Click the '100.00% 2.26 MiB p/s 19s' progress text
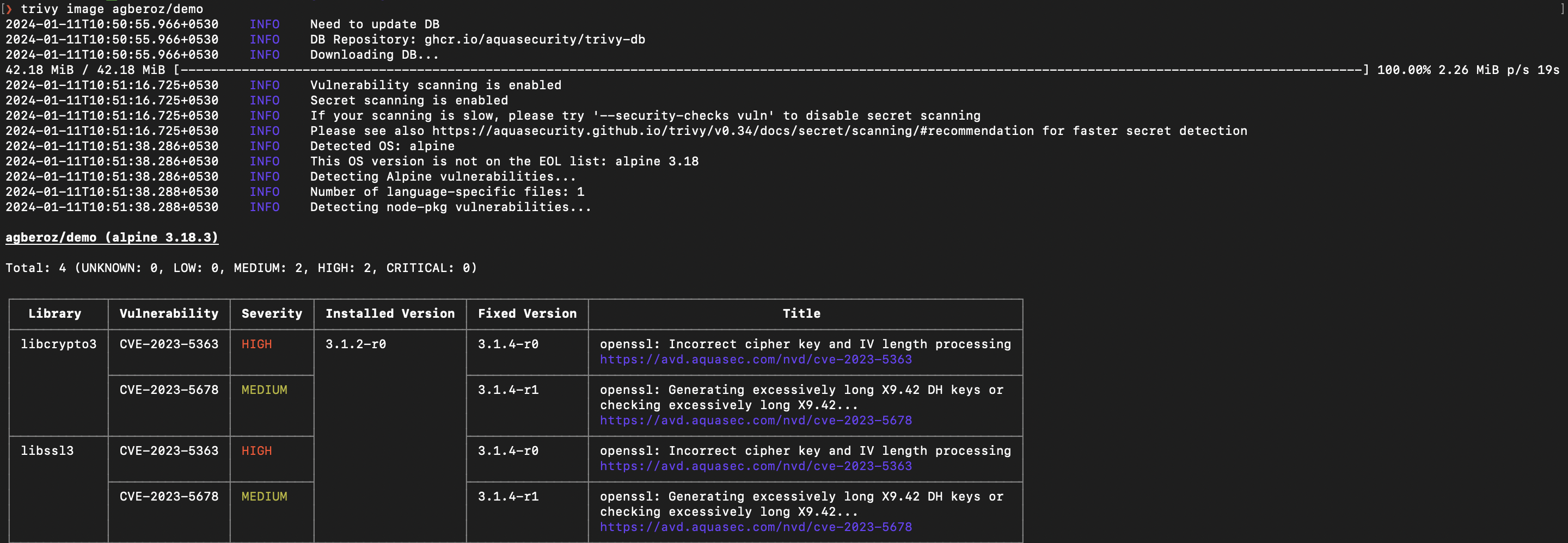Viewport: 1568px width, 543px height. click(x=1468, y=70)
